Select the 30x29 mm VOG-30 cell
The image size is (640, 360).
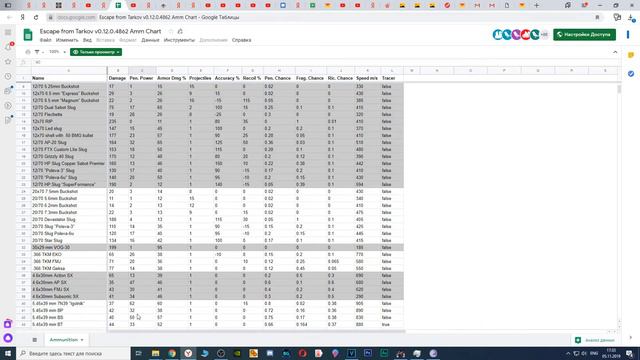69,247
